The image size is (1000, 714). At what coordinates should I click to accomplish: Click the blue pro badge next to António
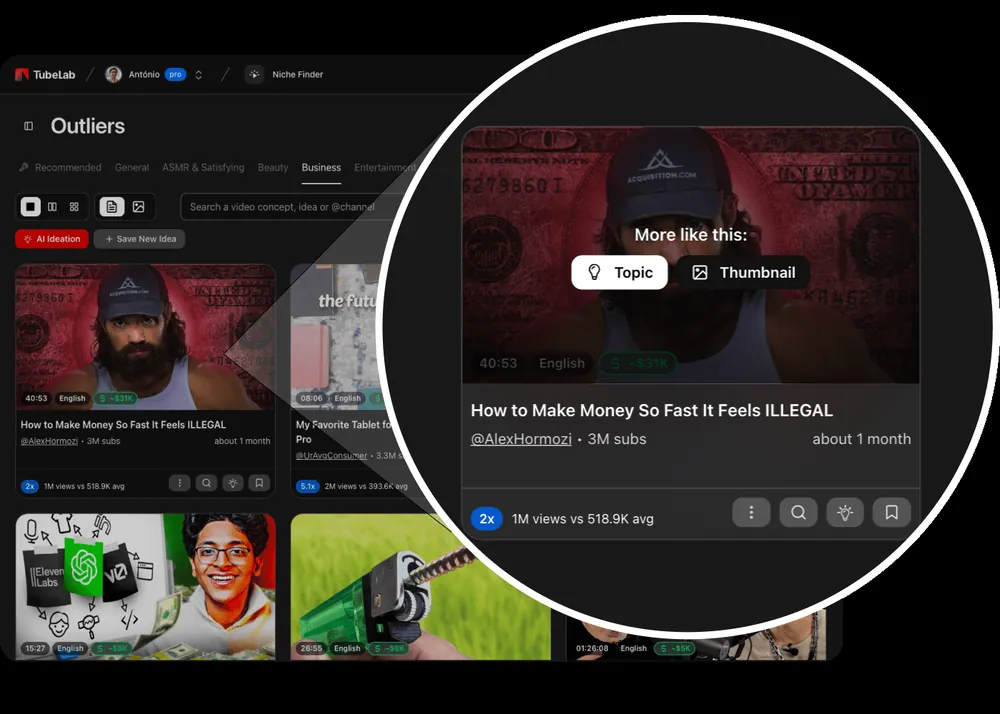175,75
